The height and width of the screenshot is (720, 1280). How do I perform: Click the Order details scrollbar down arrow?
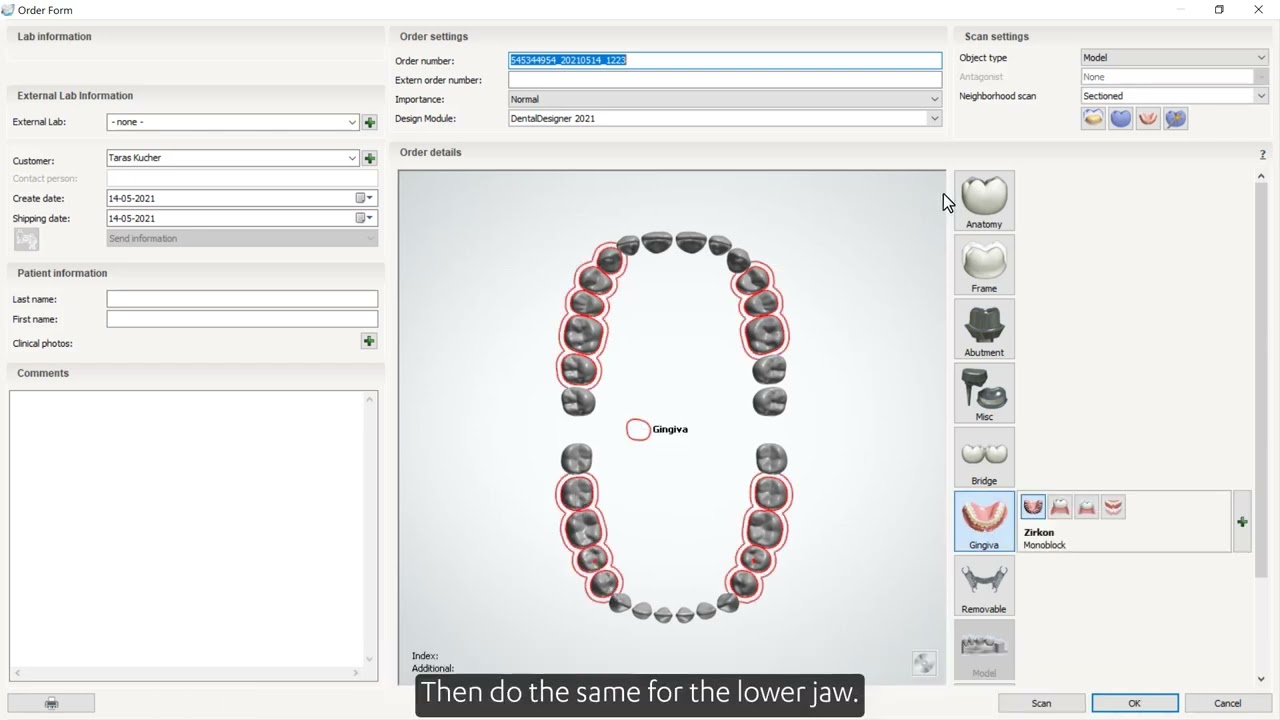[1261, 679]
